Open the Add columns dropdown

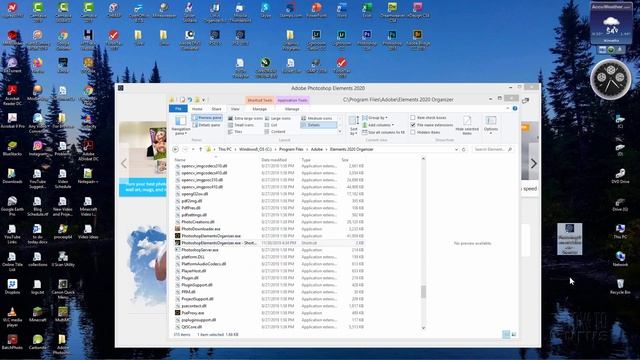(x=378, y=125)
